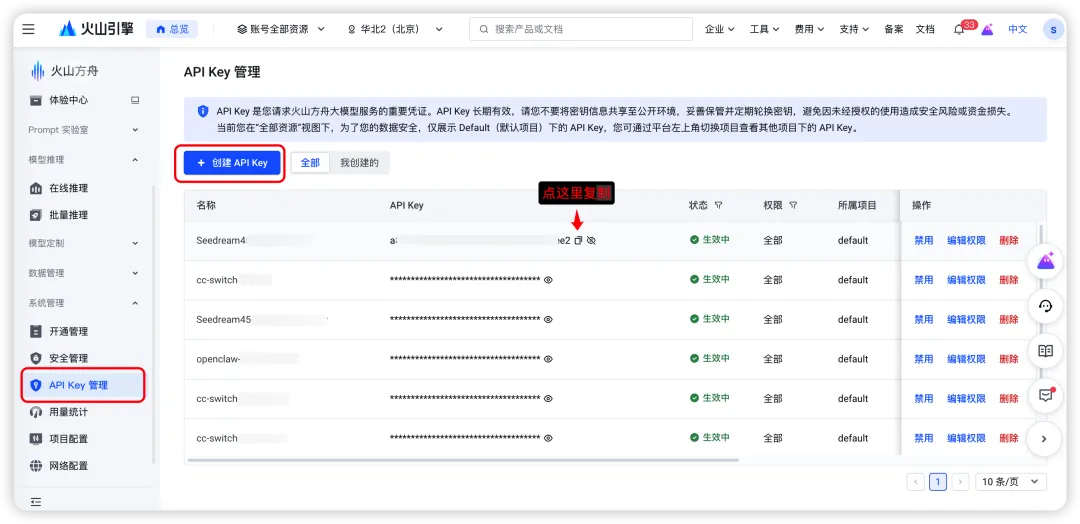Expand the Prompt 实验室 section
The image size is (1080, 524).
click(83, 129)
